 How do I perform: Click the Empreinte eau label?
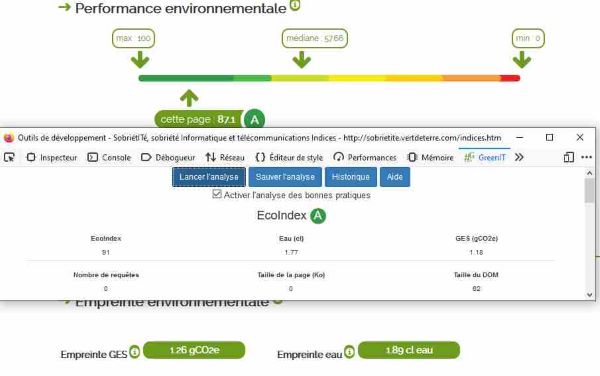coord(310,355)
